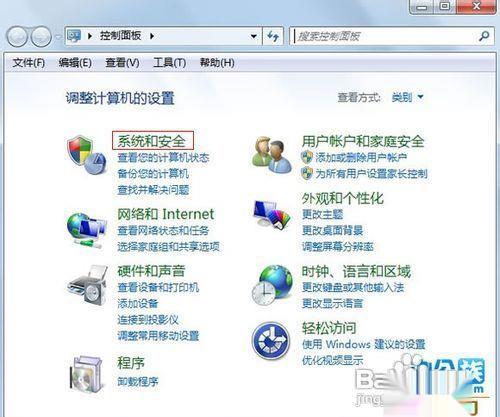Open the 文件(F) menu
Screen dimensions: 500x417
coord(28,62)
